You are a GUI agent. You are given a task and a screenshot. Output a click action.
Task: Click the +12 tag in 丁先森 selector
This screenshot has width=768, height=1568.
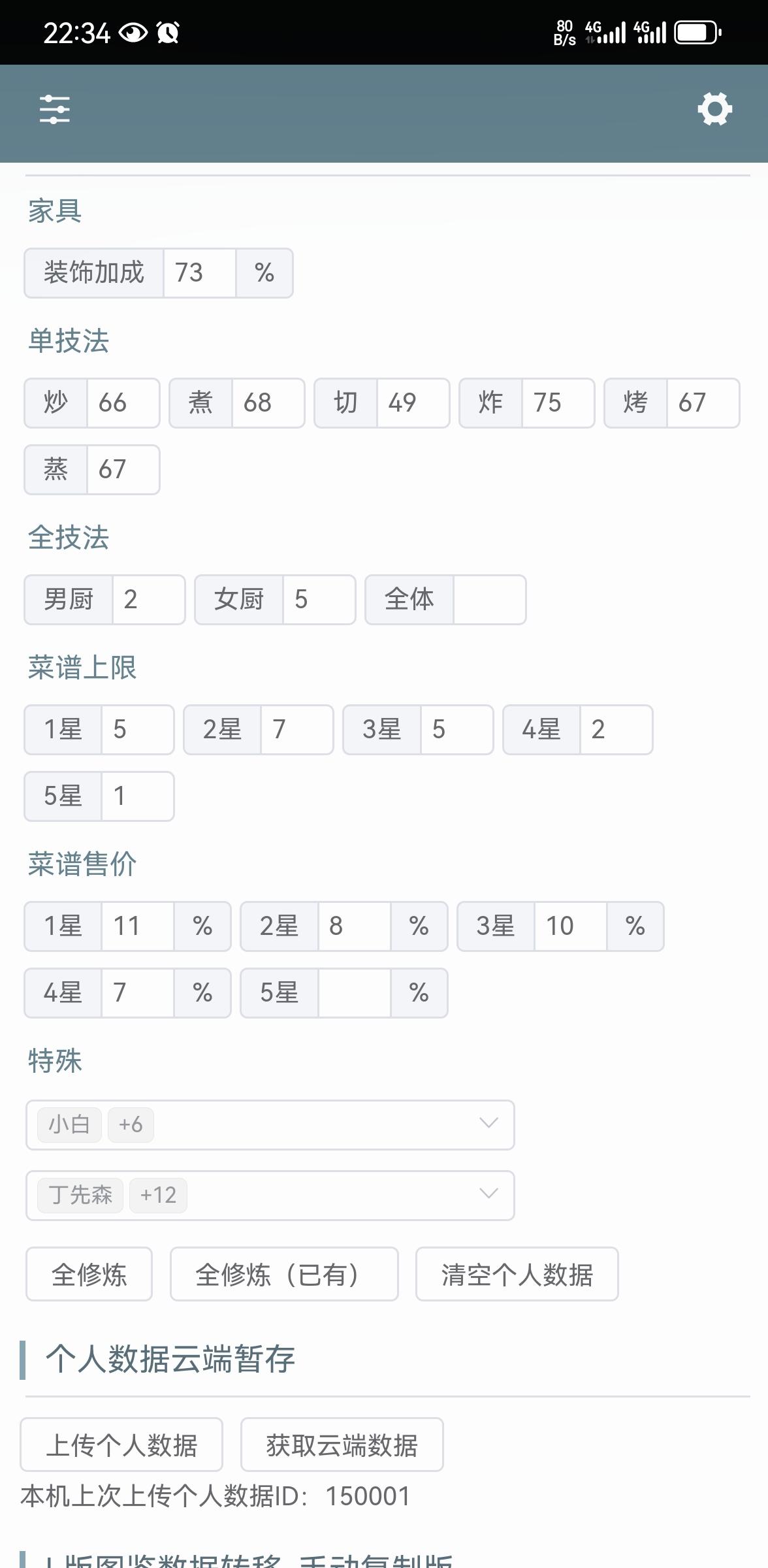(158, 1195)
